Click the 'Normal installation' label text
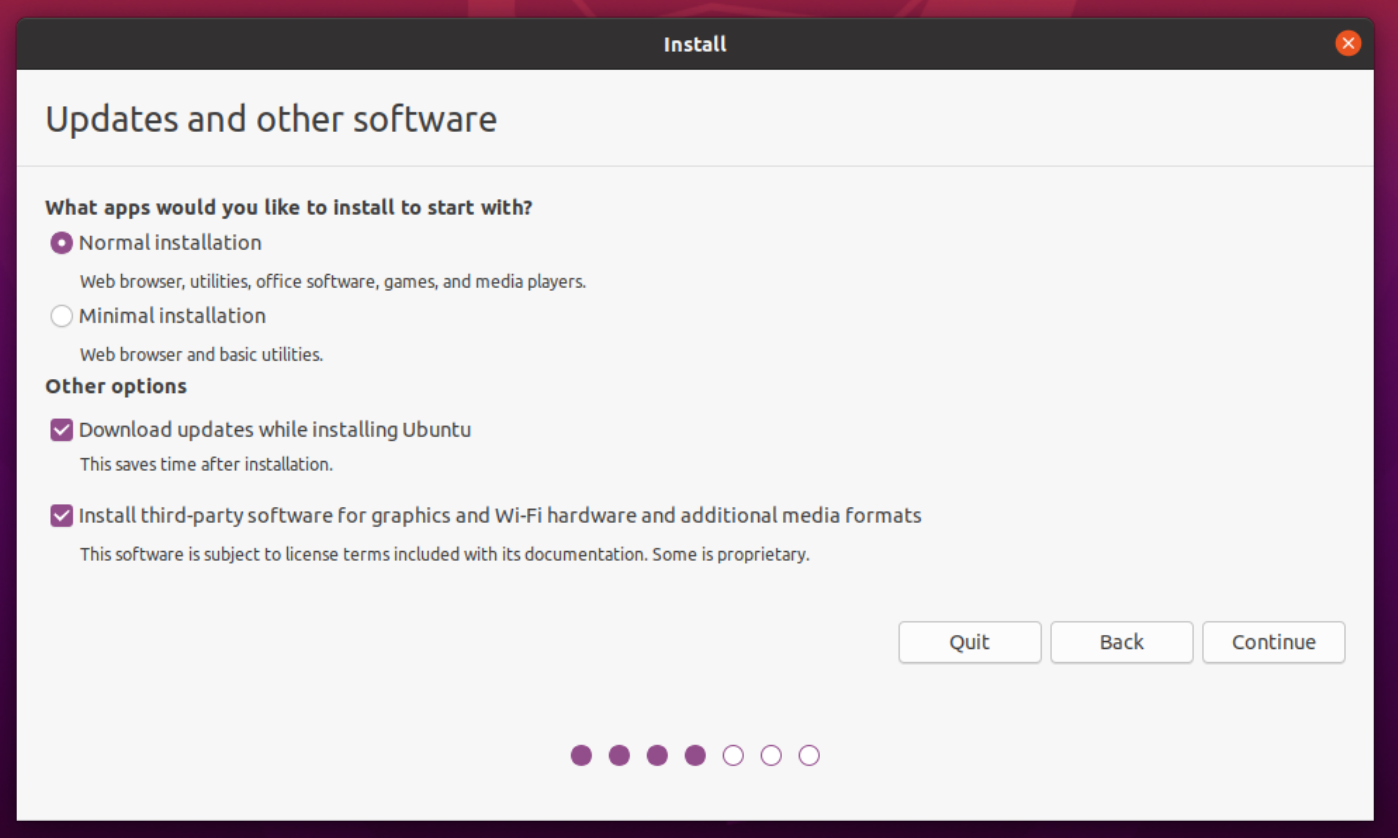Screen dimensions: 1398x838 coord(170,243)
